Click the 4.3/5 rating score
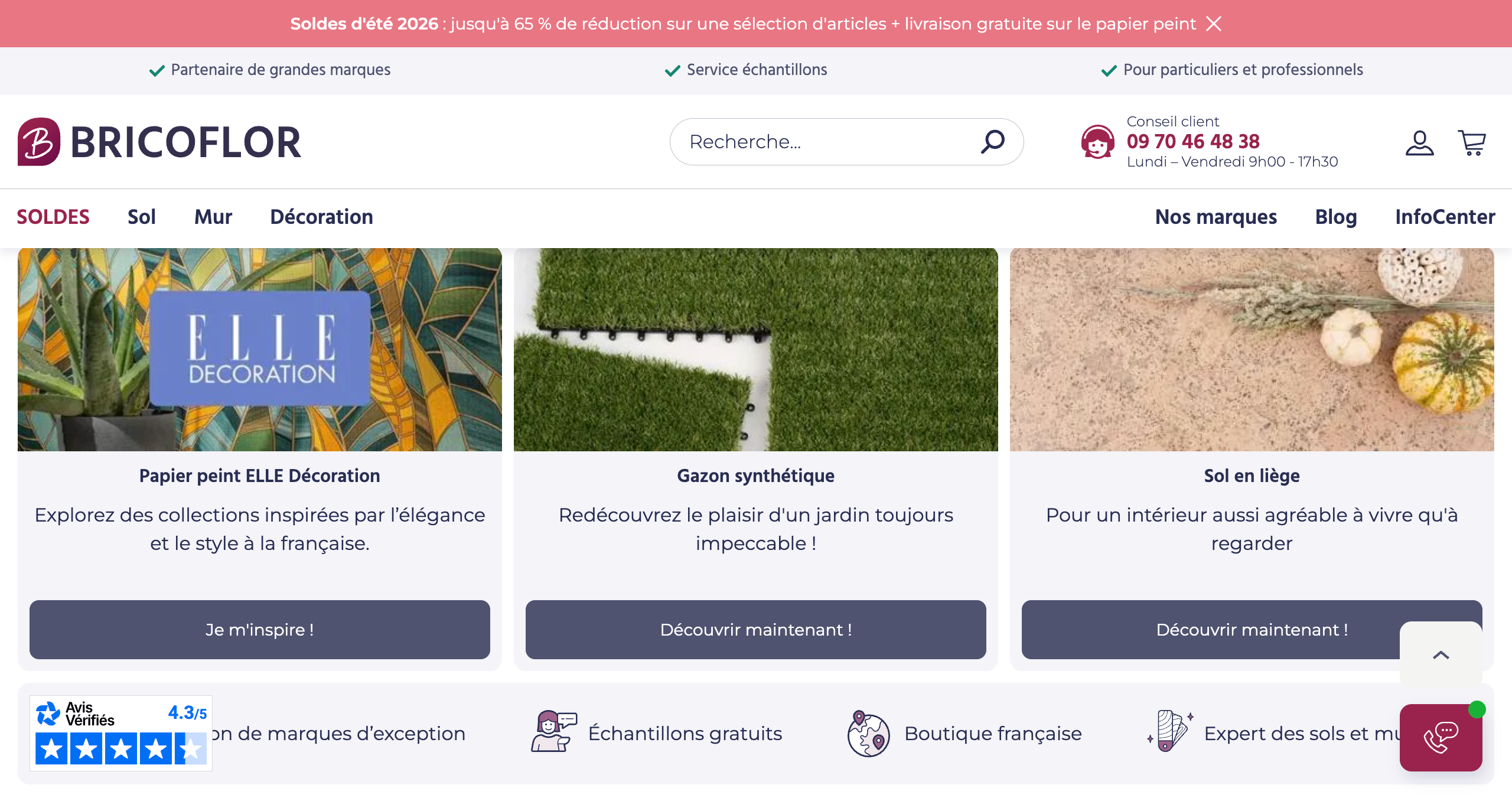Image resolution: width=1512 pixels, height=801 pixels. click(x=187, y=713)
